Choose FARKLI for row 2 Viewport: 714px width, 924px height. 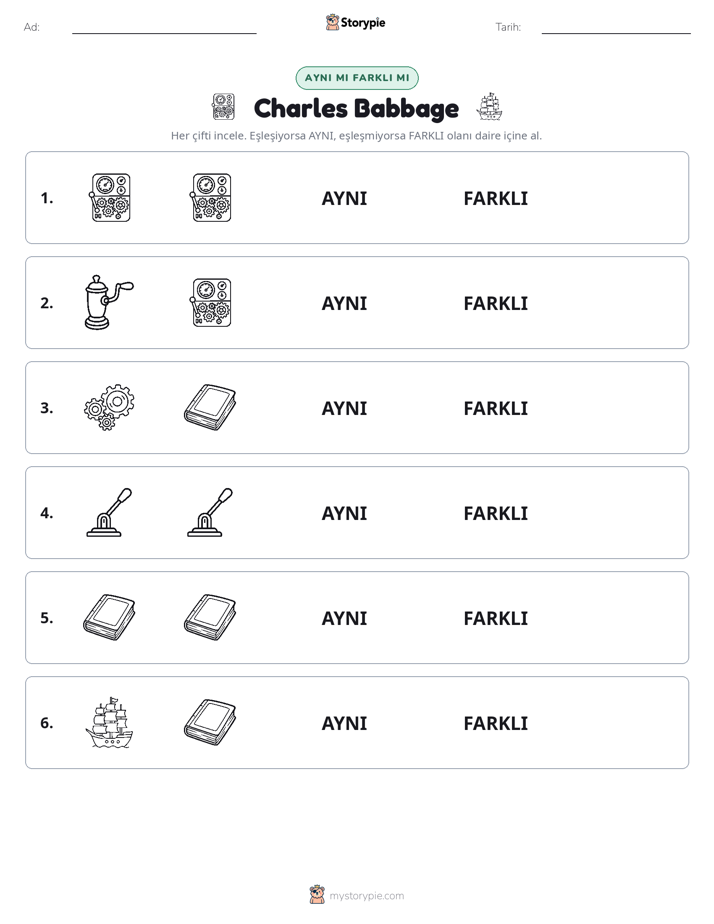495,303
